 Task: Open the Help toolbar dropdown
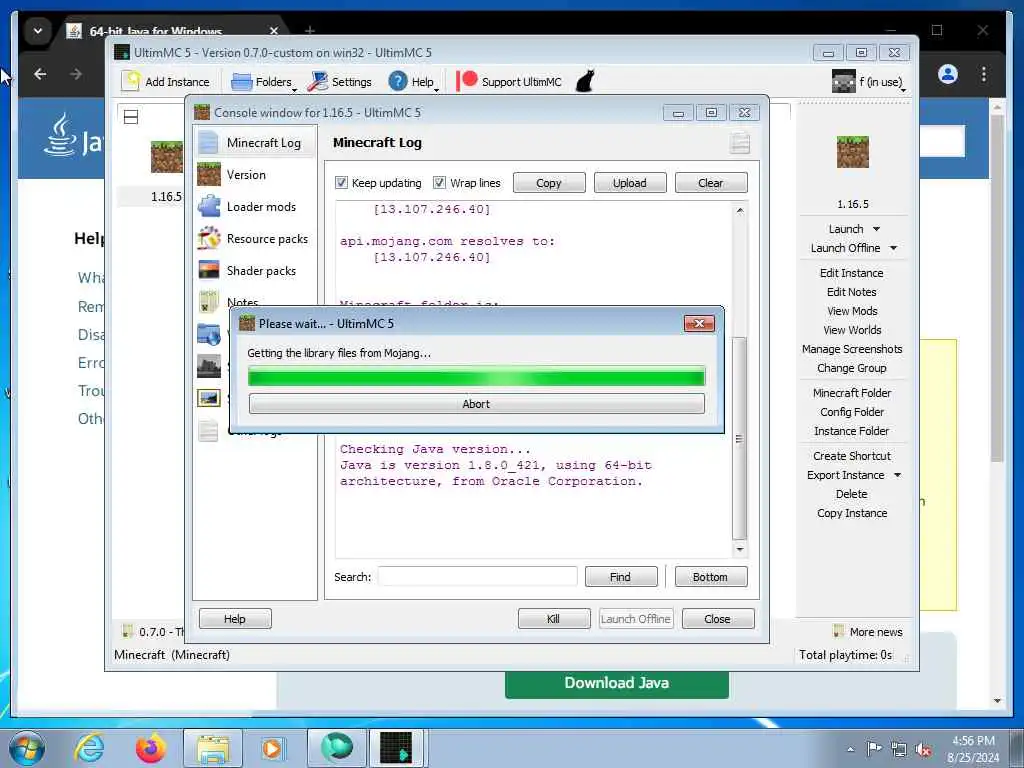[413, 82]
